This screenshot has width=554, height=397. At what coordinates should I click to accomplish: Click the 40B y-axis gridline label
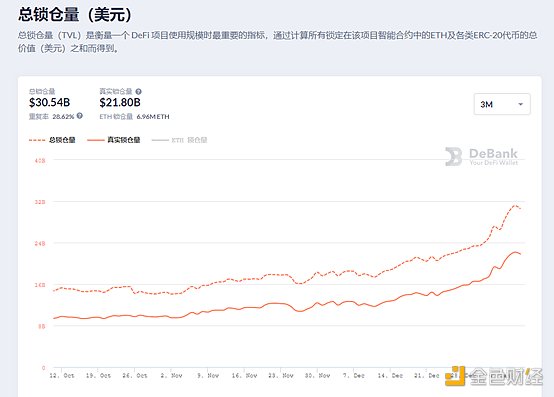(40, 160)
